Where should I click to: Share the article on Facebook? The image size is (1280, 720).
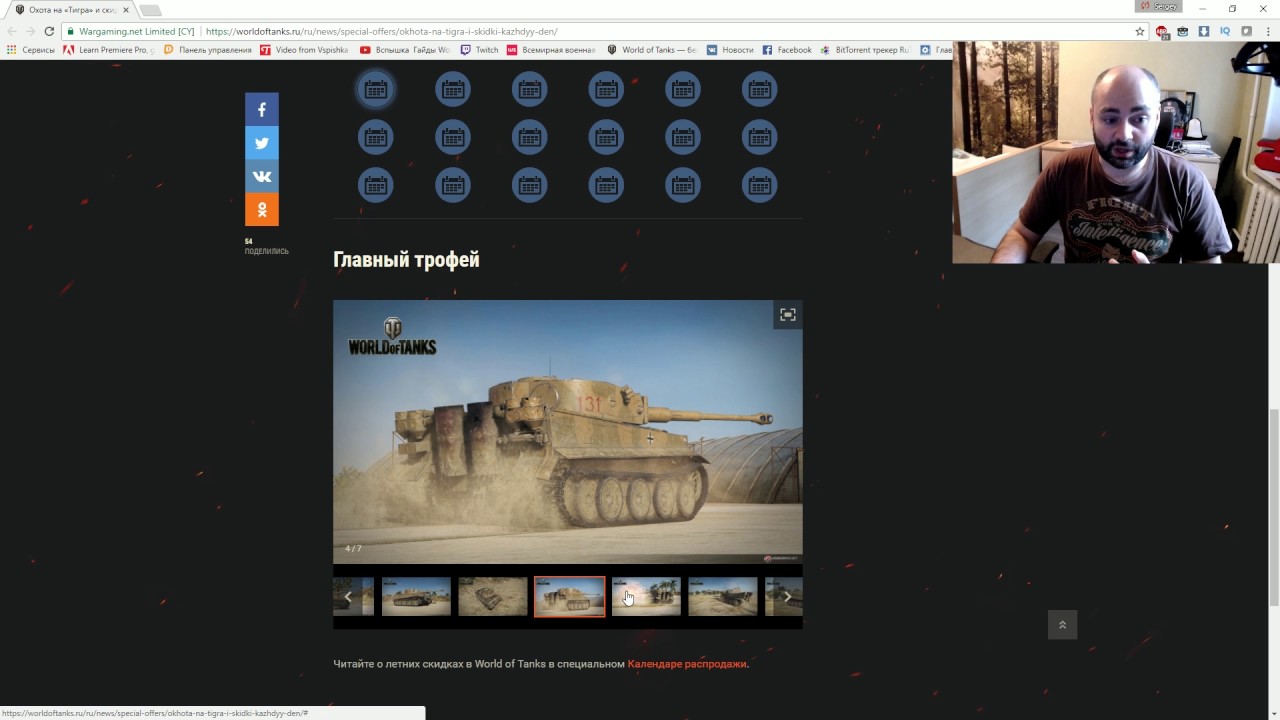coord(262,109)
